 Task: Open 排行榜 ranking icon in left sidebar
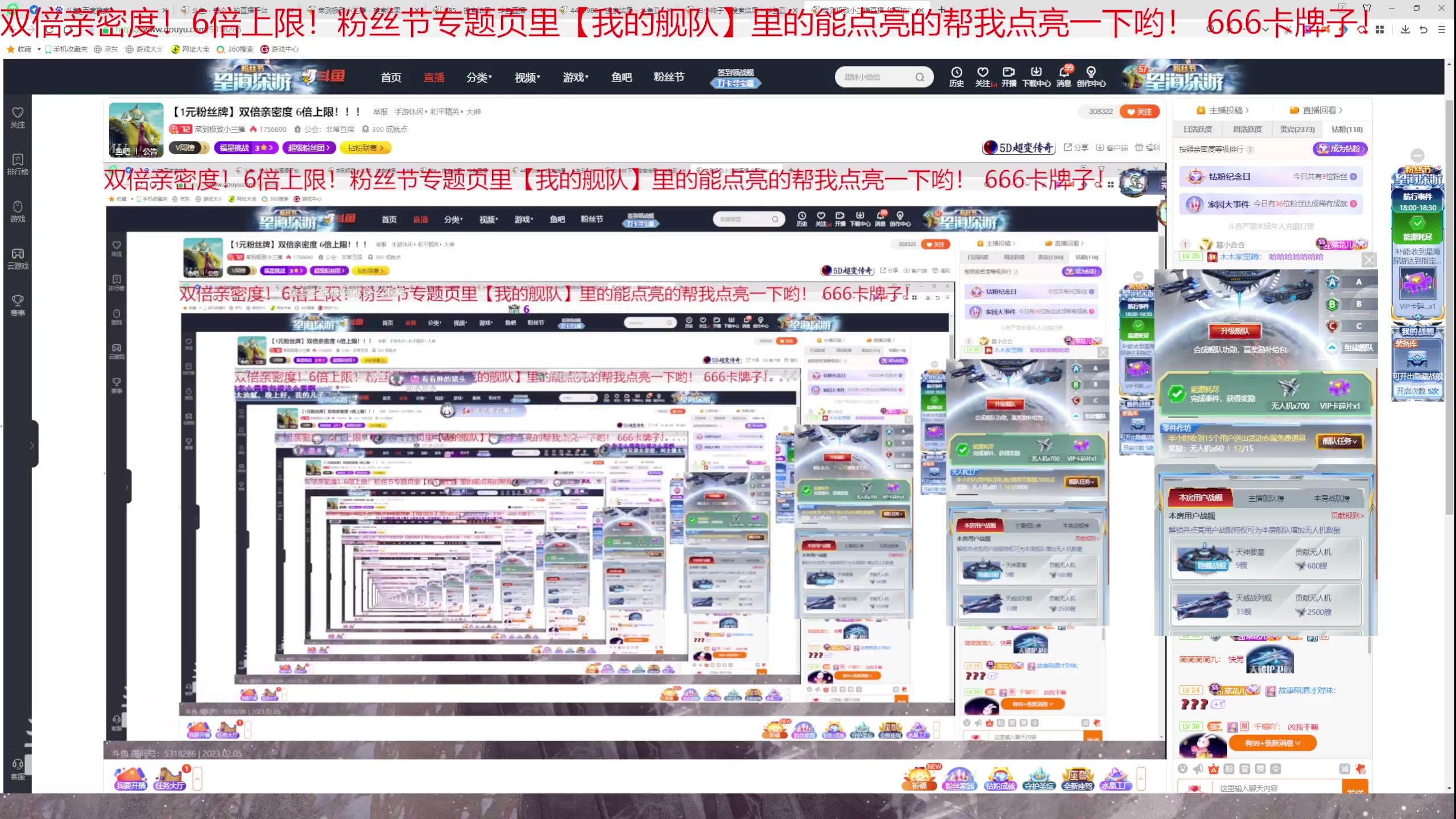[x=18, y=164]
